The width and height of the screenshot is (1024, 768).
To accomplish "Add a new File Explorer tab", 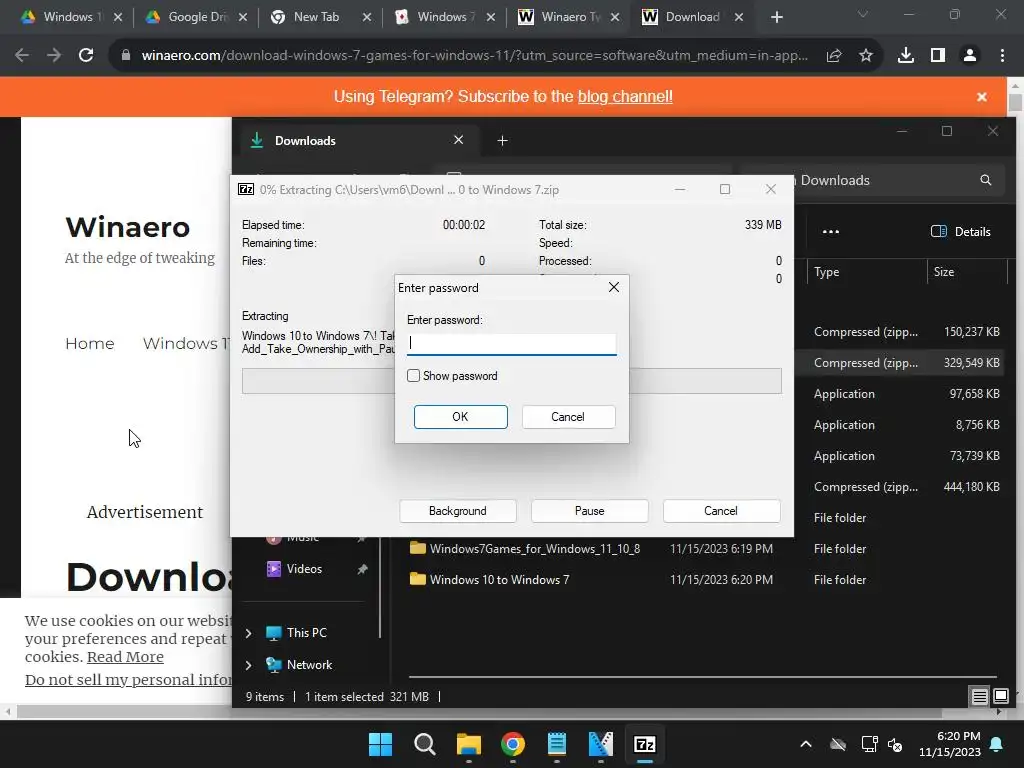I will (502, 140).
